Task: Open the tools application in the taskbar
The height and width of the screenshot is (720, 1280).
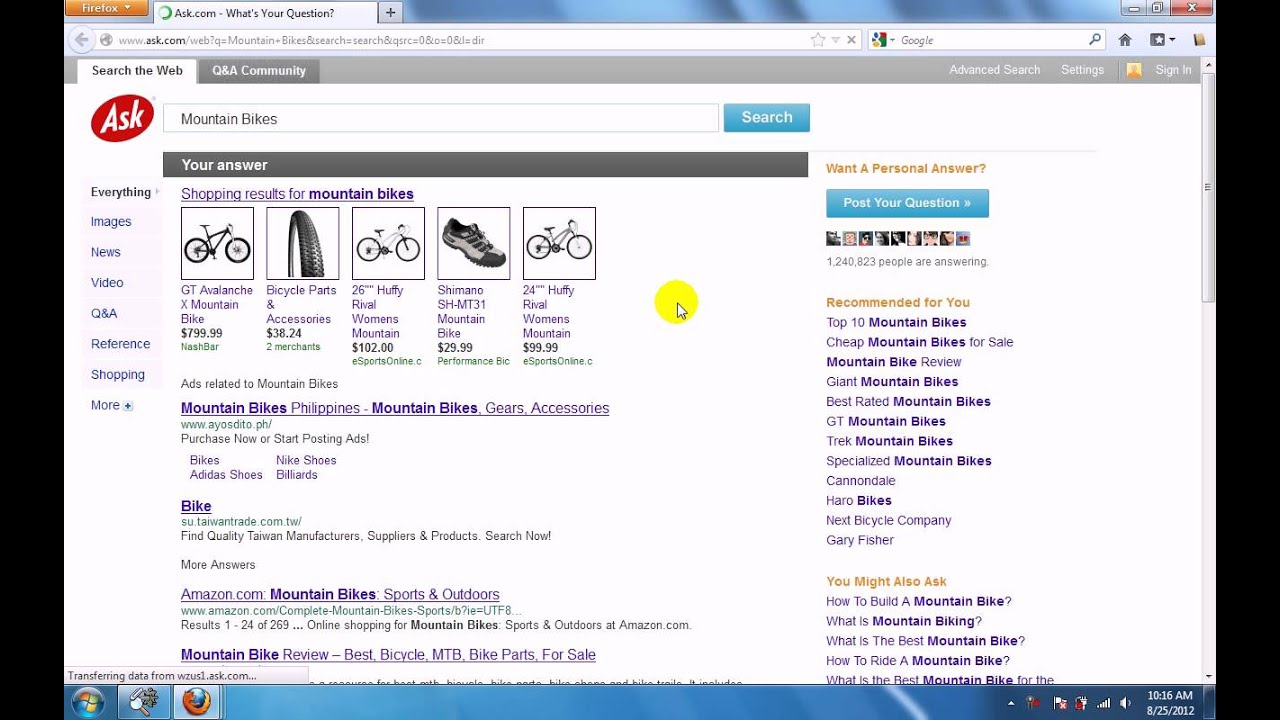Action: 143,702
